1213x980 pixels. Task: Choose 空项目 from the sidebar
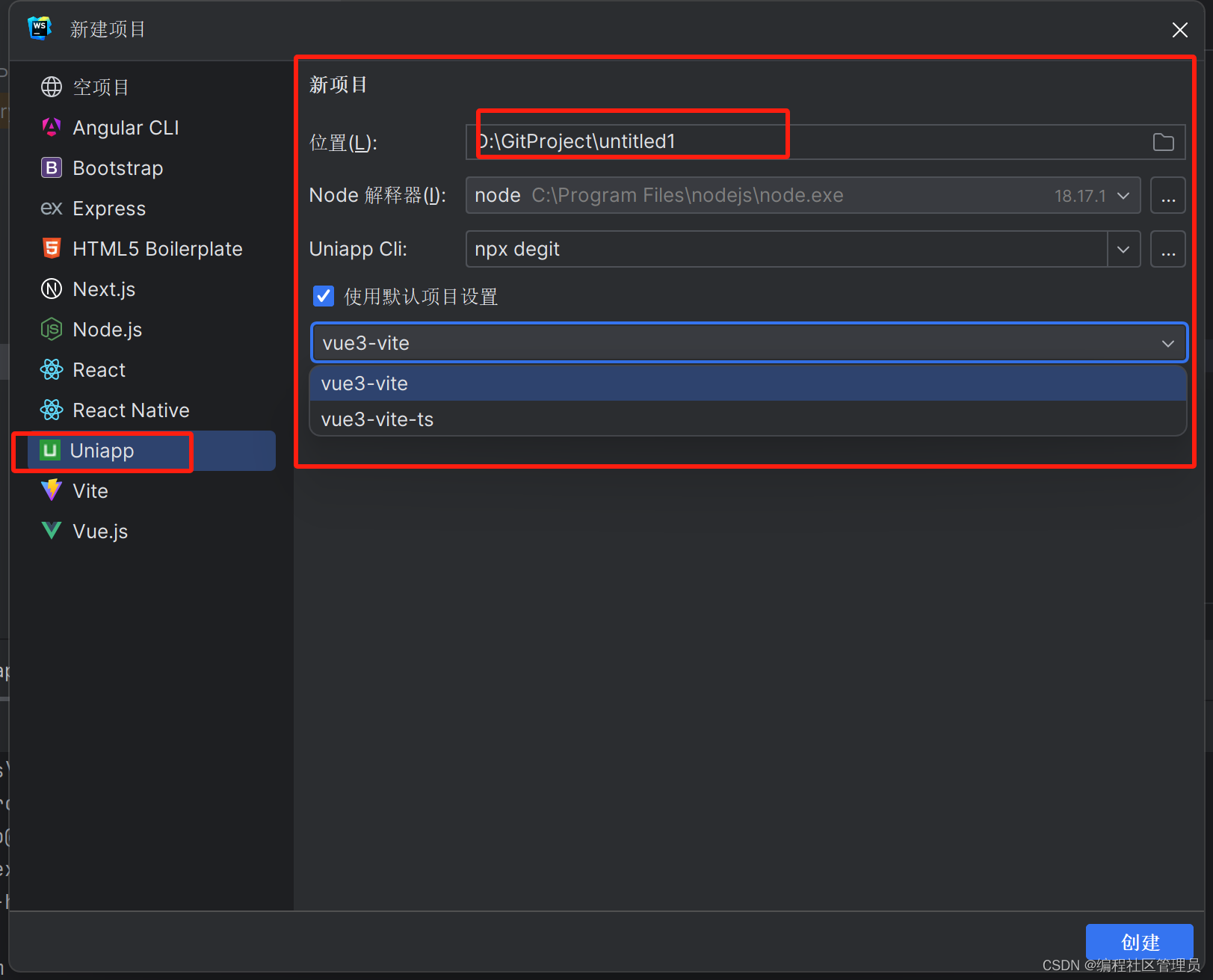click(x=101, y=87)
